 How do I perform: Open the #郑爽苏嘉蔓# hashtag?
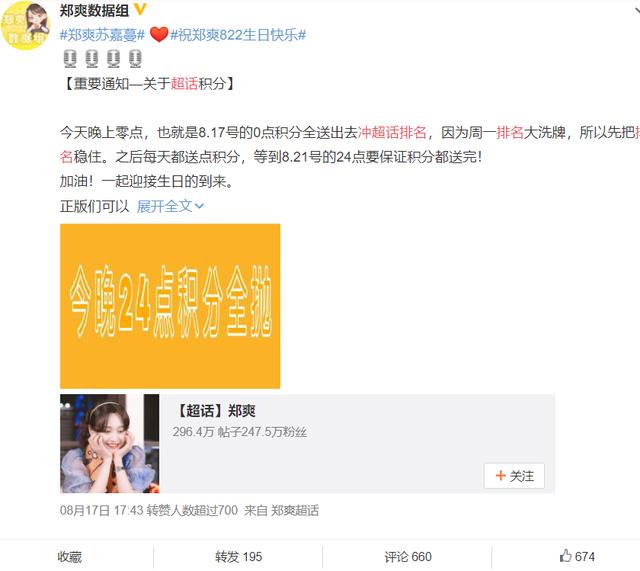click(x=102, y=35)
